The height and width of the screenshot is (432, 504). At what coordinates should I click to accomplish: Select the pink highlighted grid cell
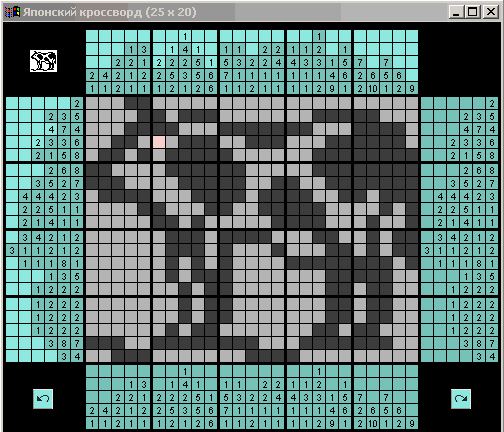pyautogui.click(x=159, y=142)
